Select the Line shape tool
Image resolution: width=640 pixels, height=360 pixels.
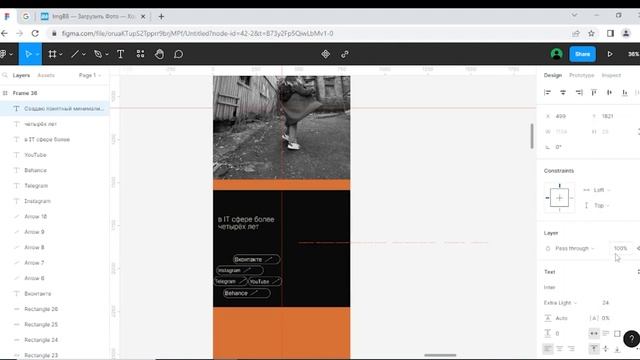75,54
